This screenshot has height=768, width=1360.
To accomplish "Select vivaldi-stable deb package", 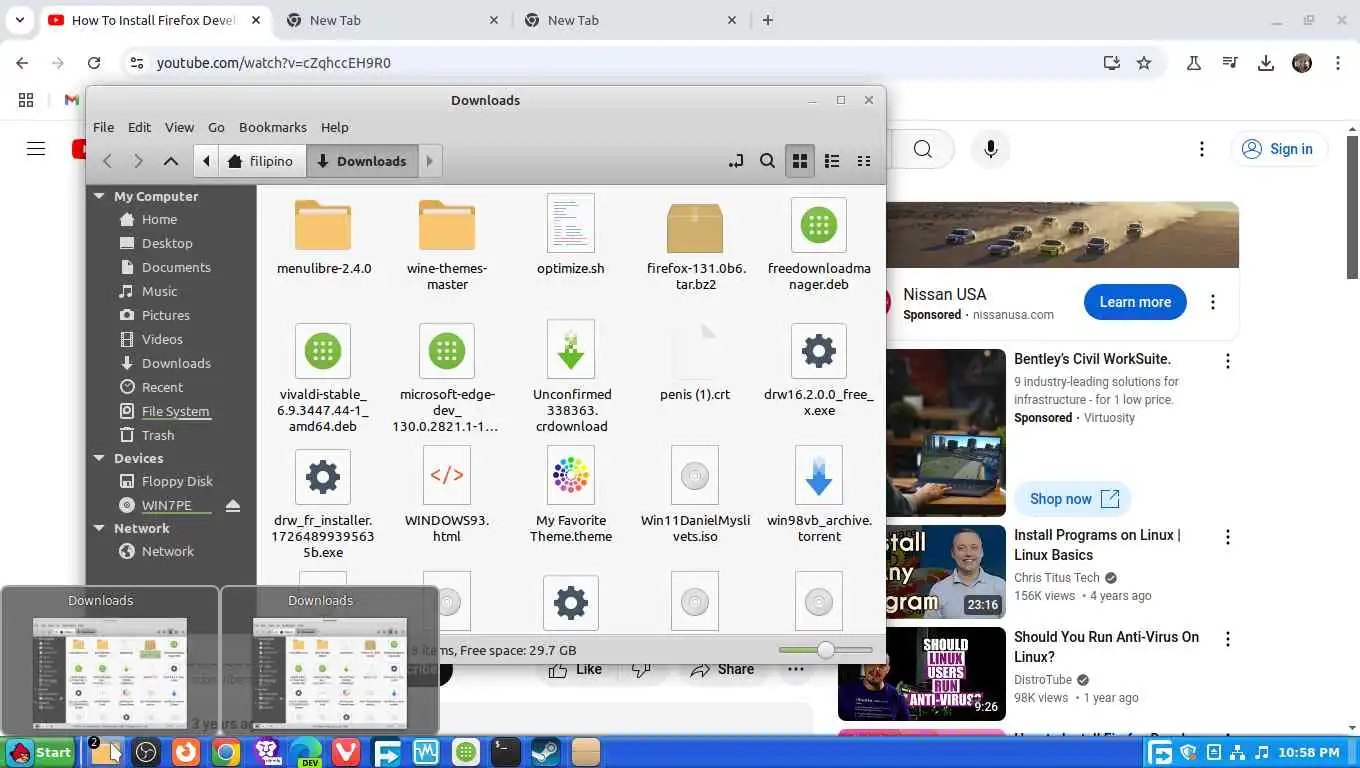I will 322,378.
